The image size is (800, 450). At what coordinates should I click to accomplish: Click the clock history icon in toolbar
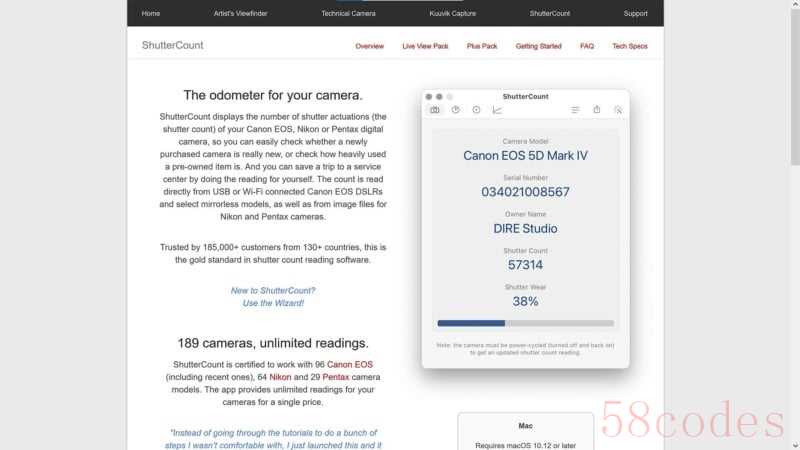coord(476,110)
